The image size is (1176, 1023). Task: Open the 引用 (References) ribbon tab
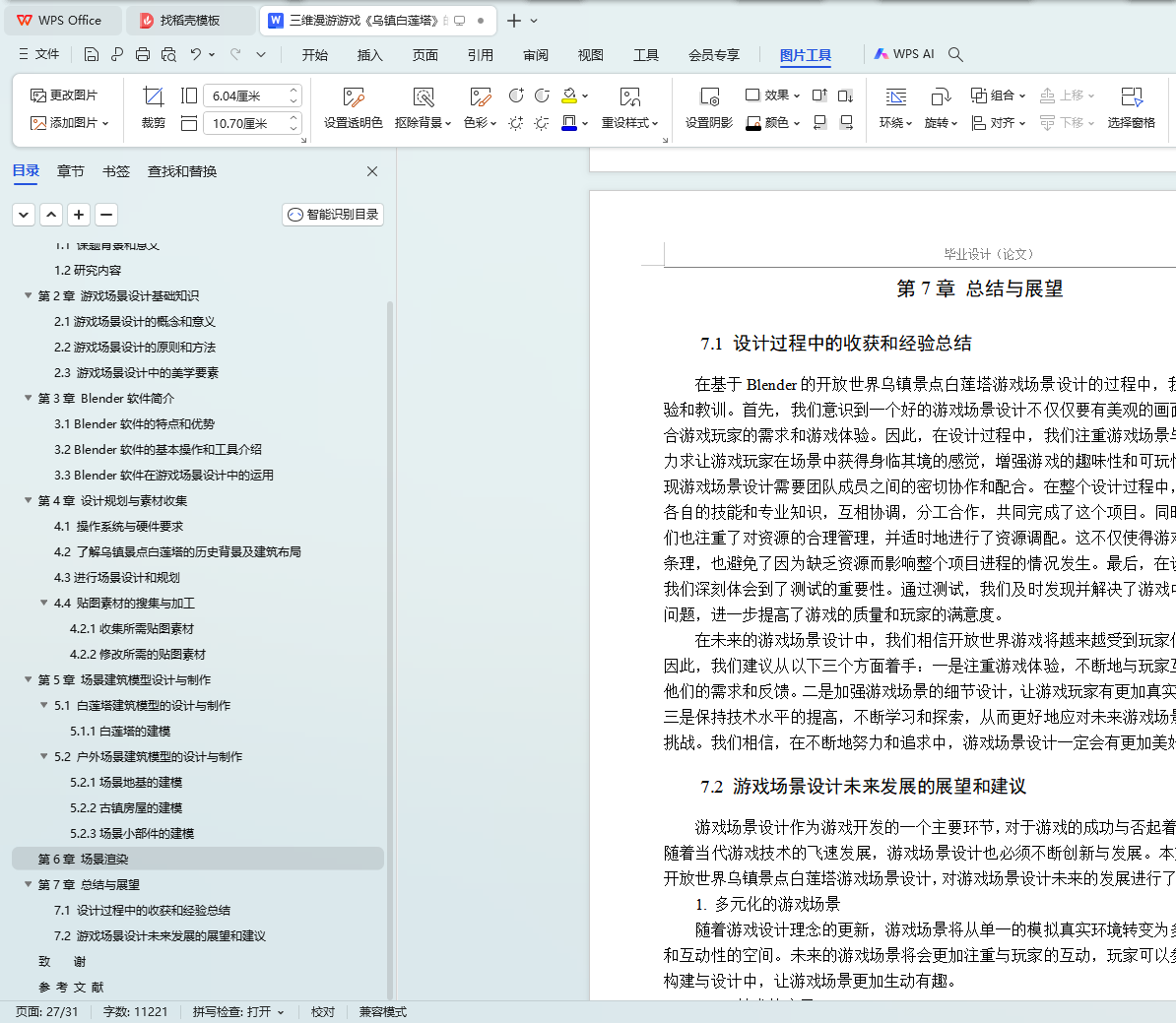point(480,55)
